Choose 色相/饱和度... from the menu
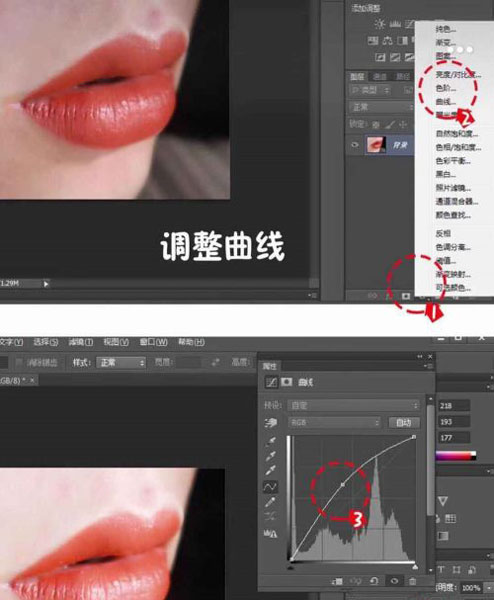Image resolution: width=494 pixels, height=600 pixels. tap(458, 147)
